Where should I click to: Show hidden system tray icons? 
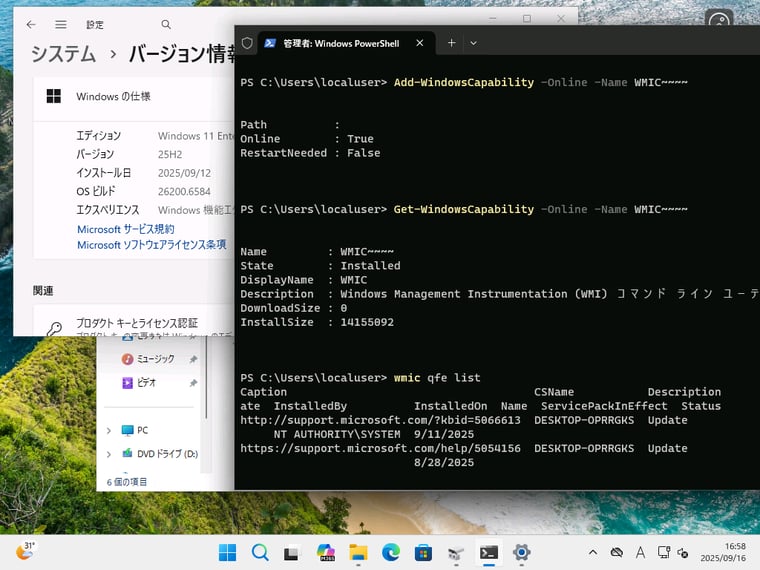tap(593, 552)
